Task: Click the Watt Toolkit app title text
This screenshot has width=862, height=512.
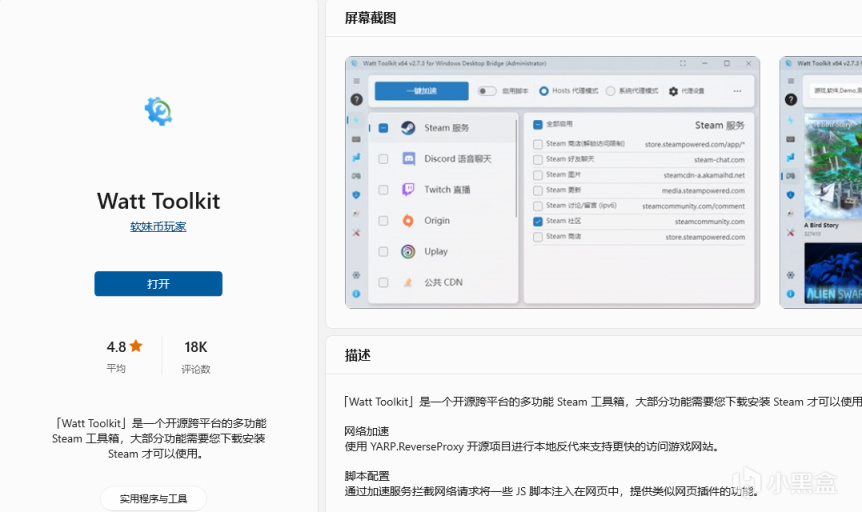Action: (x=158, y=201)
